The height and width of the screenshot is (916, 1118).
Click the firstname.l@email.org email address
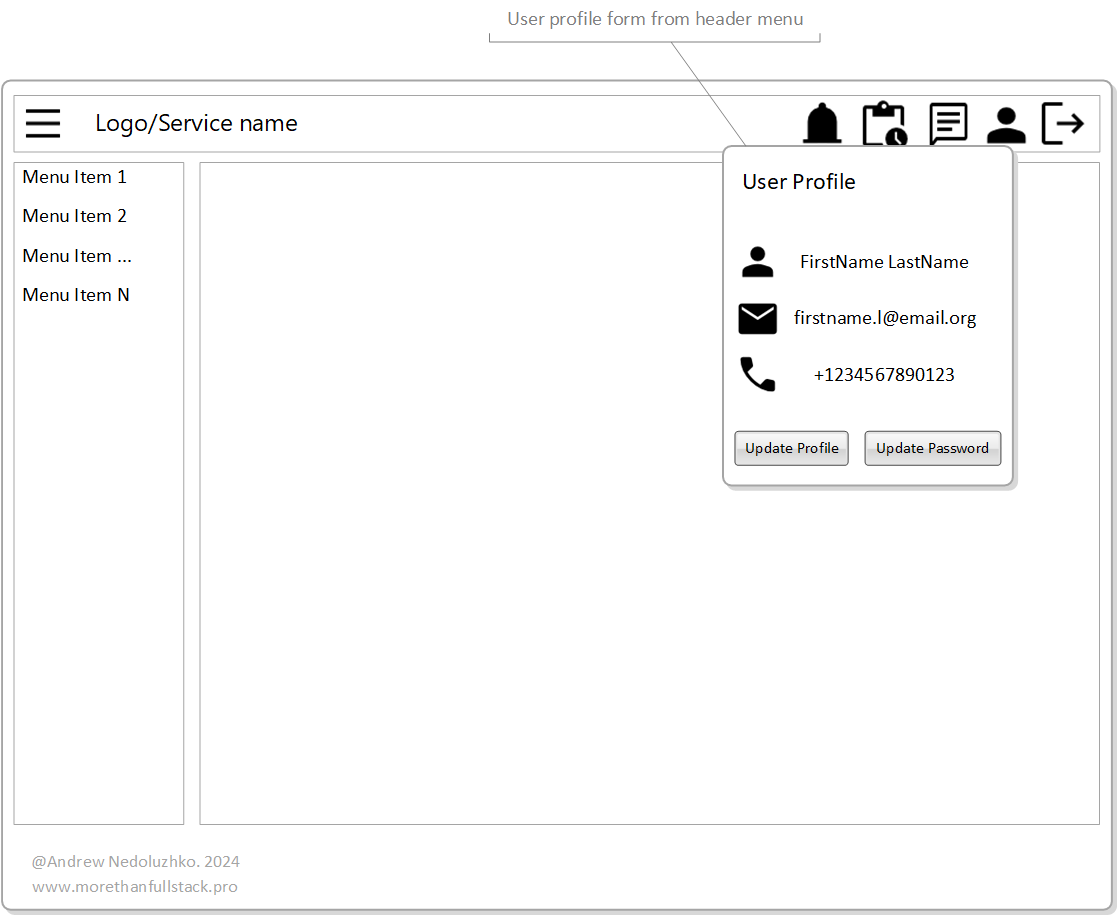pyautogui.click(x=885, y=318)
